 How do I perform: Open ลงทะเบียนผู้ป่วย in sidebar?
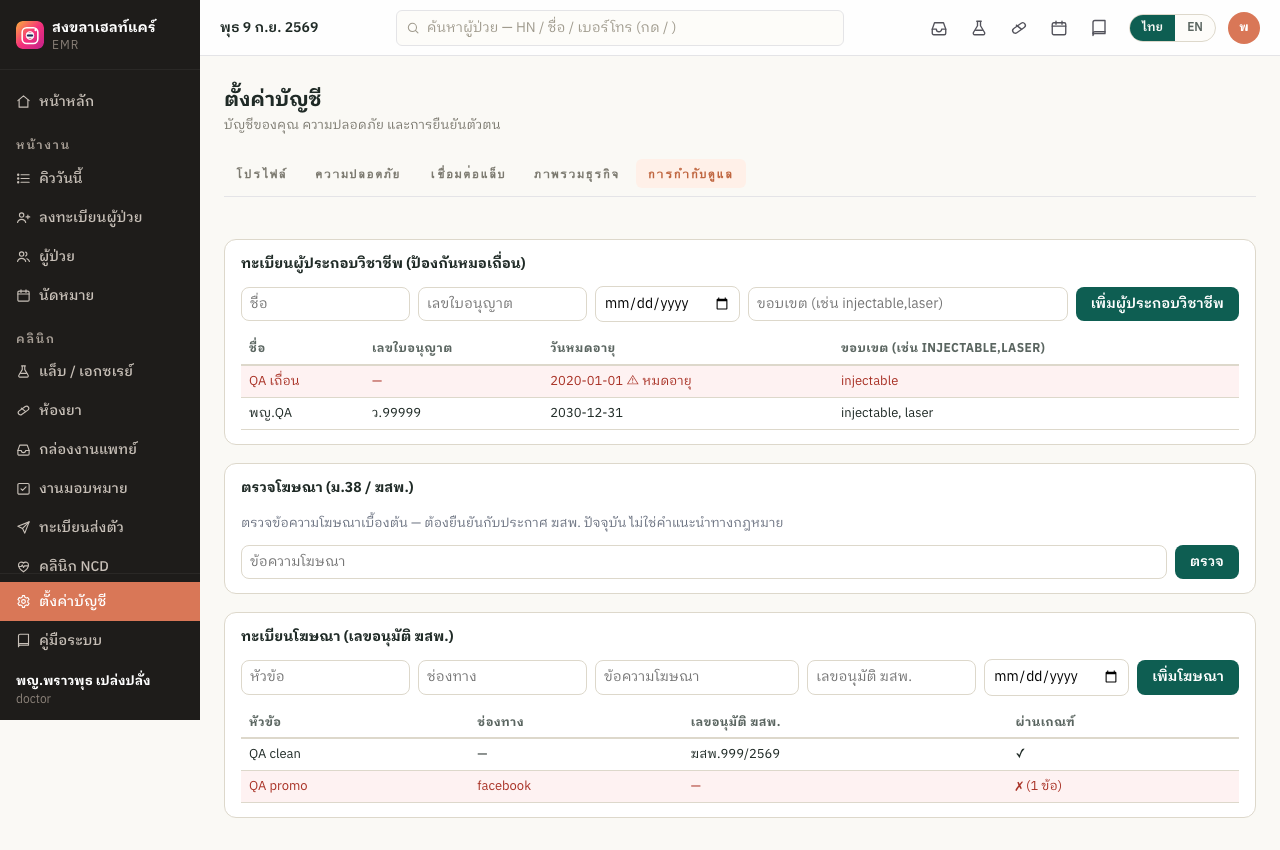click(x=100, y=217)
